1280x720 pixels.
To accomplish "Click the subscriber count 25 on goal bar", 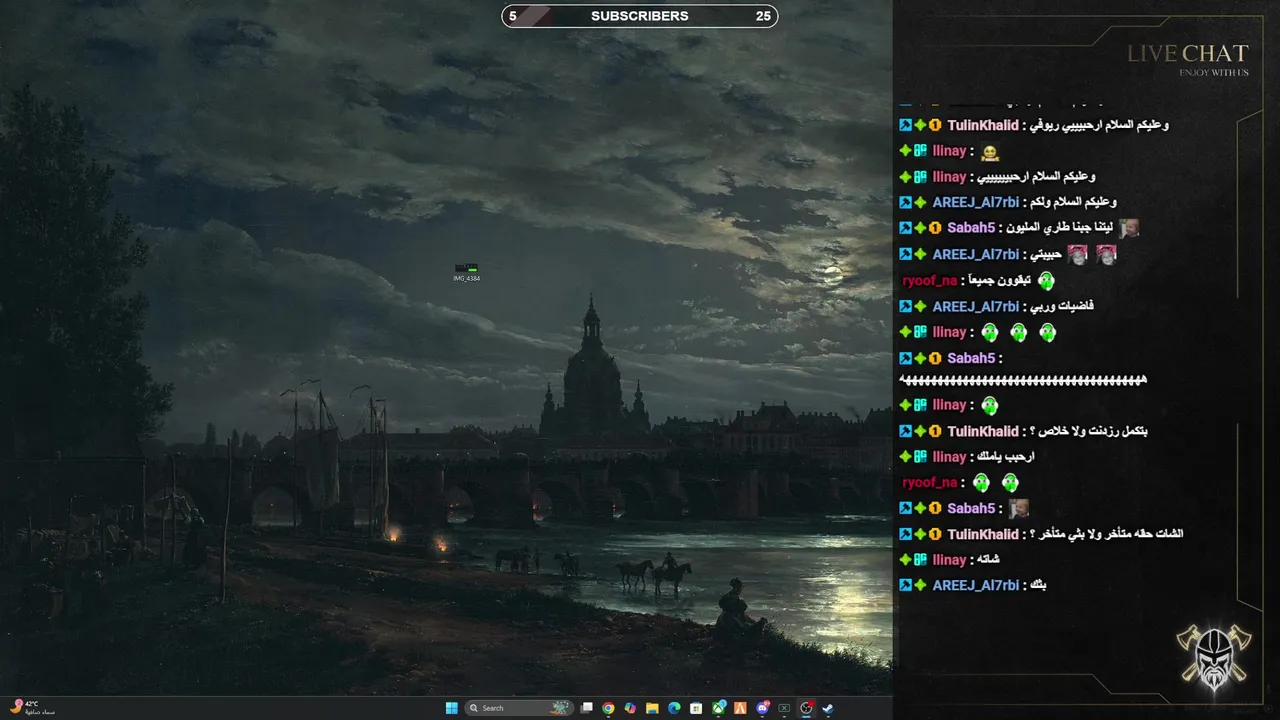I will coord(763,16).
